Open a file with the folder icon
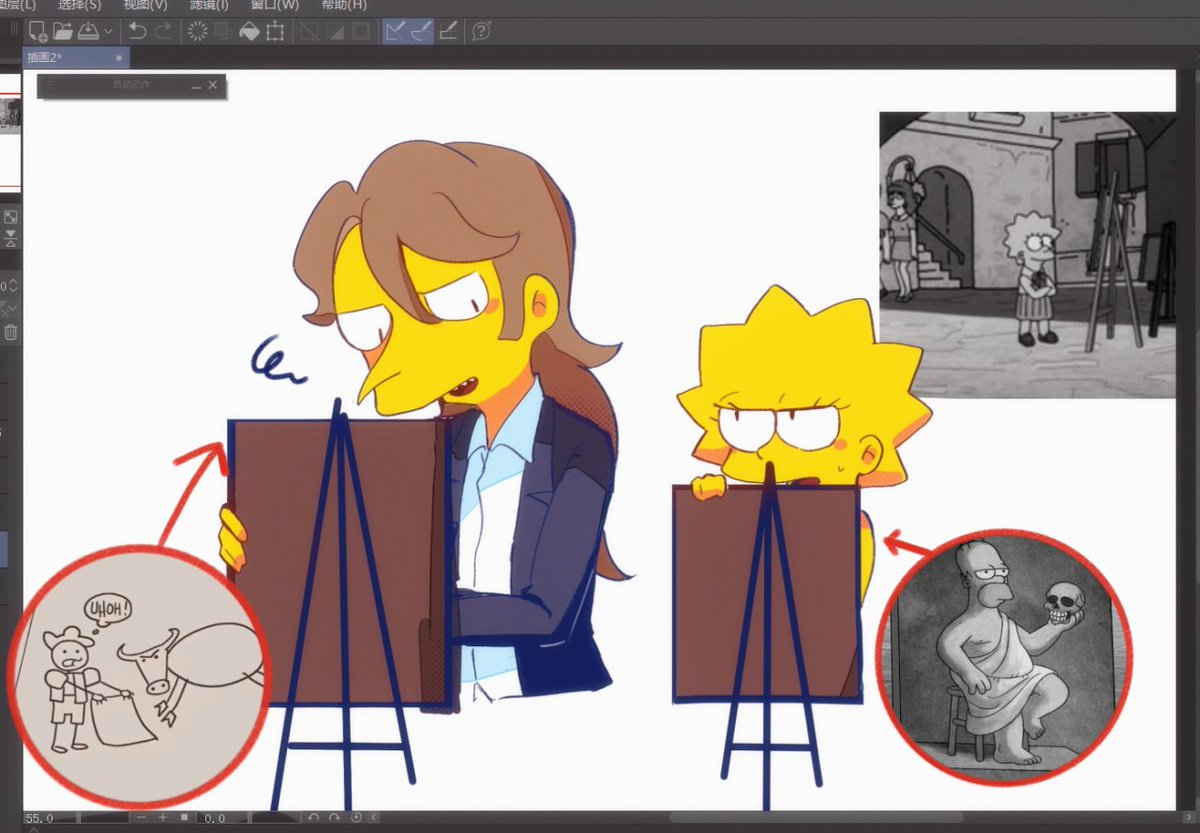Viewport: 1200px width, 833px height. tap(62, 31)
